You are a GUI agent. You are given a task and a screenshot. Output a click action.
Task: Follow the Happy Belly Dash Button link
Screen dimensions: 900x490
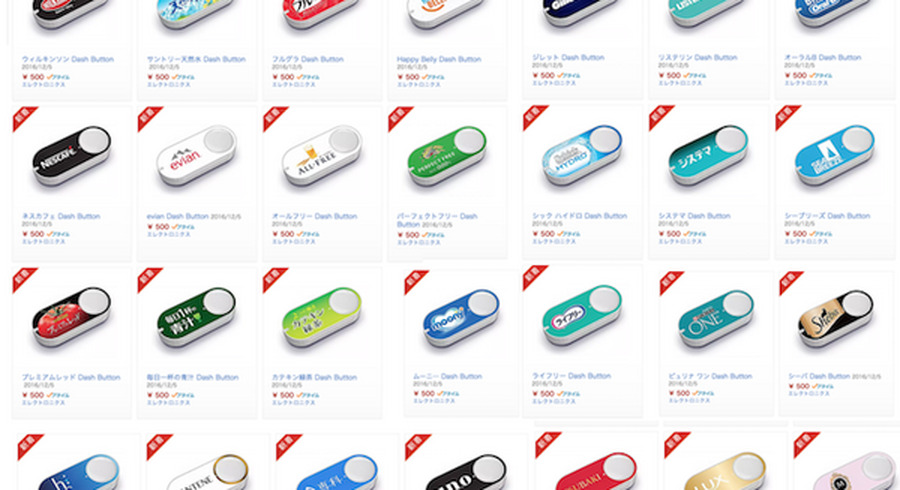[x=439, y=59]
